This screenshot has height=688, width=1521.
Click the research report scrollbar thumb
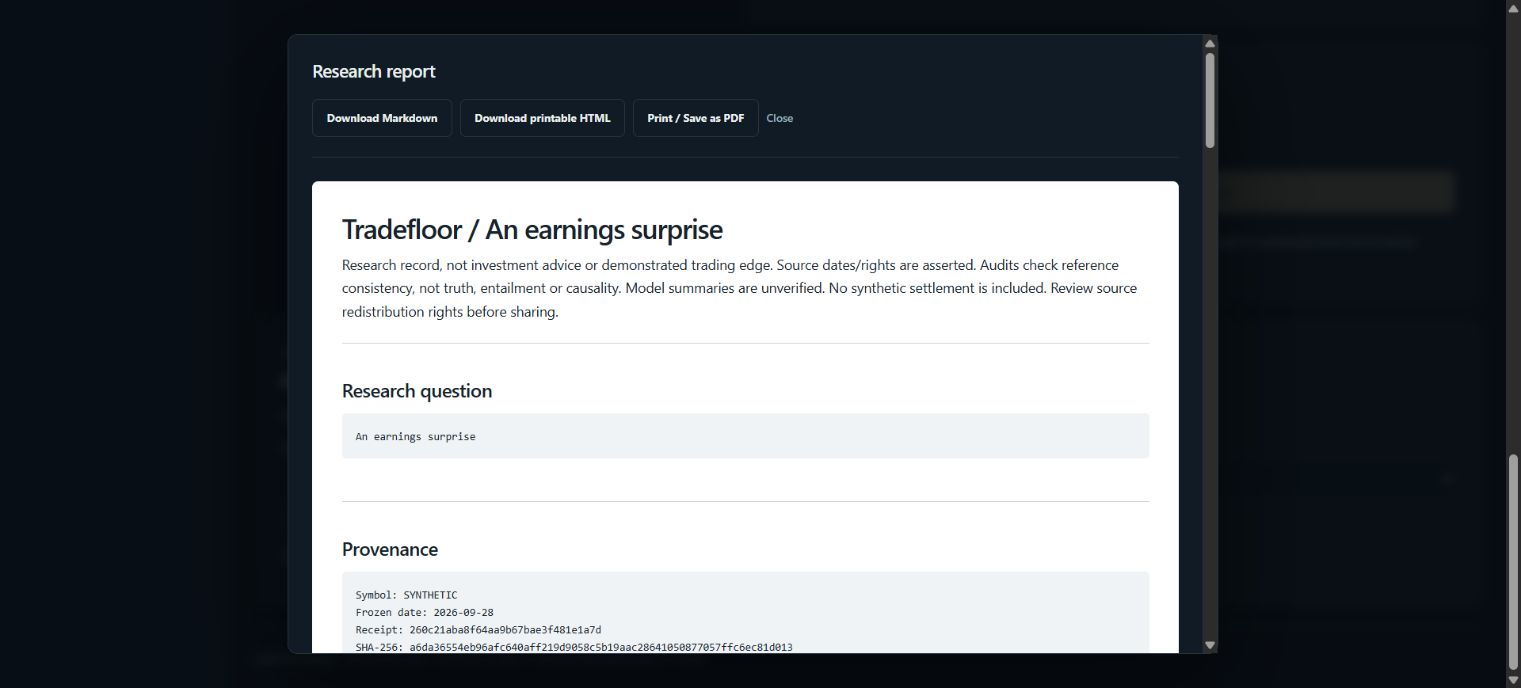click(1210, 100)
